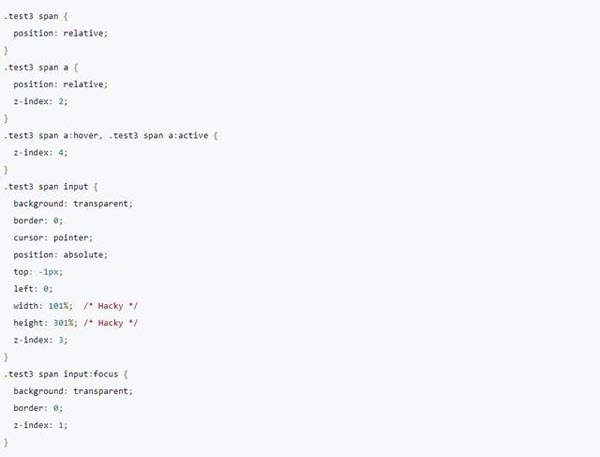Click the '.test3 span {' selector line
This screenshot has height=457, width=600.
click(36, 16)
